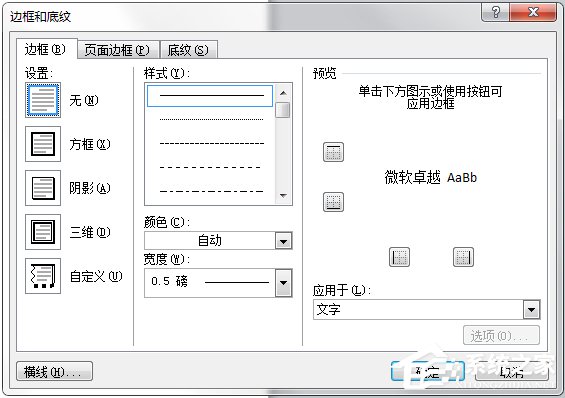This screenshot has width=565, height=398.
Task: Select the short-dash line style
Action: [212, 143]
